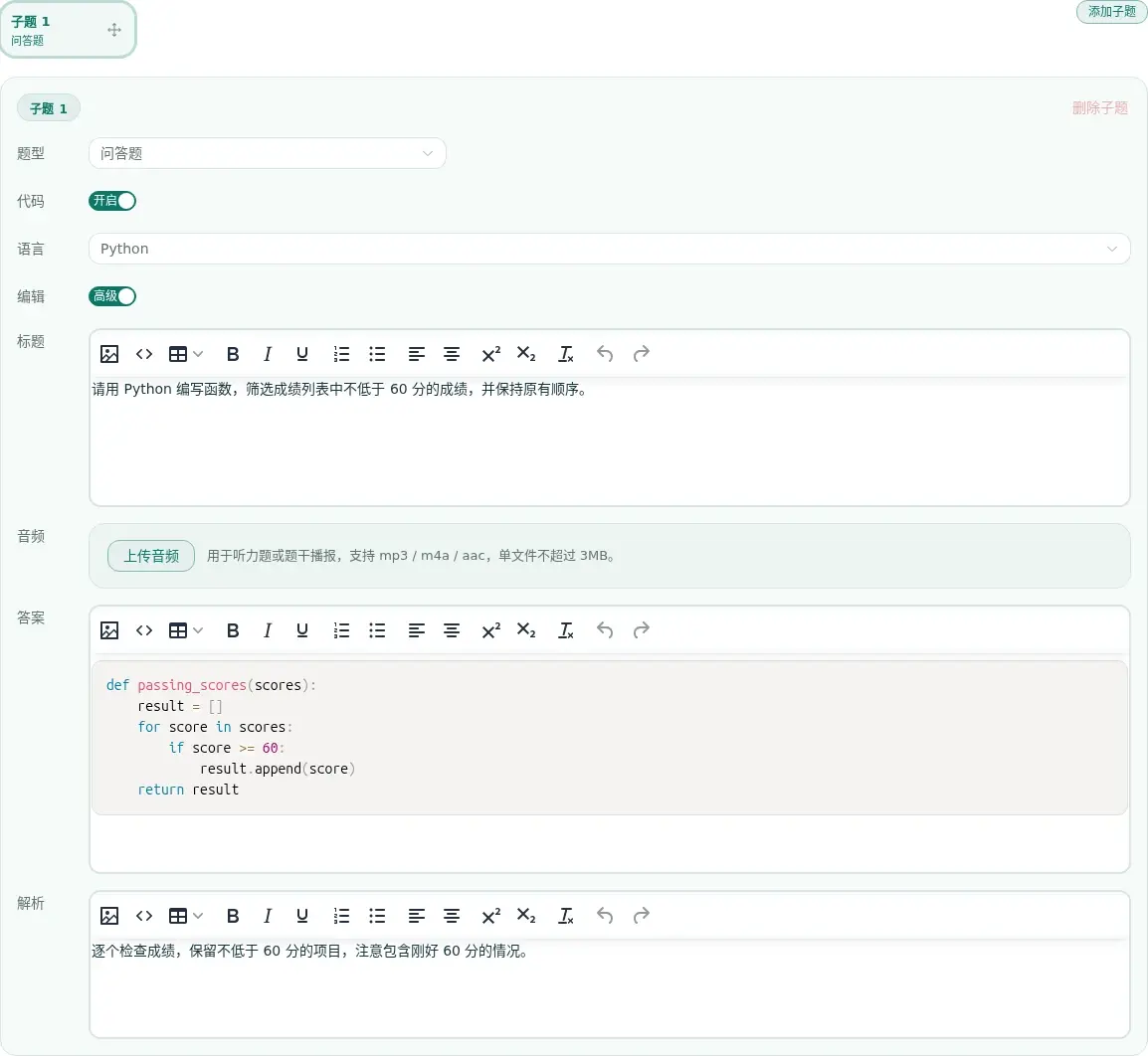Click into the 标题 question text area
The width and height of the screenshot is (1148, 1056).
pyautogui.click(x=609, y=440)
